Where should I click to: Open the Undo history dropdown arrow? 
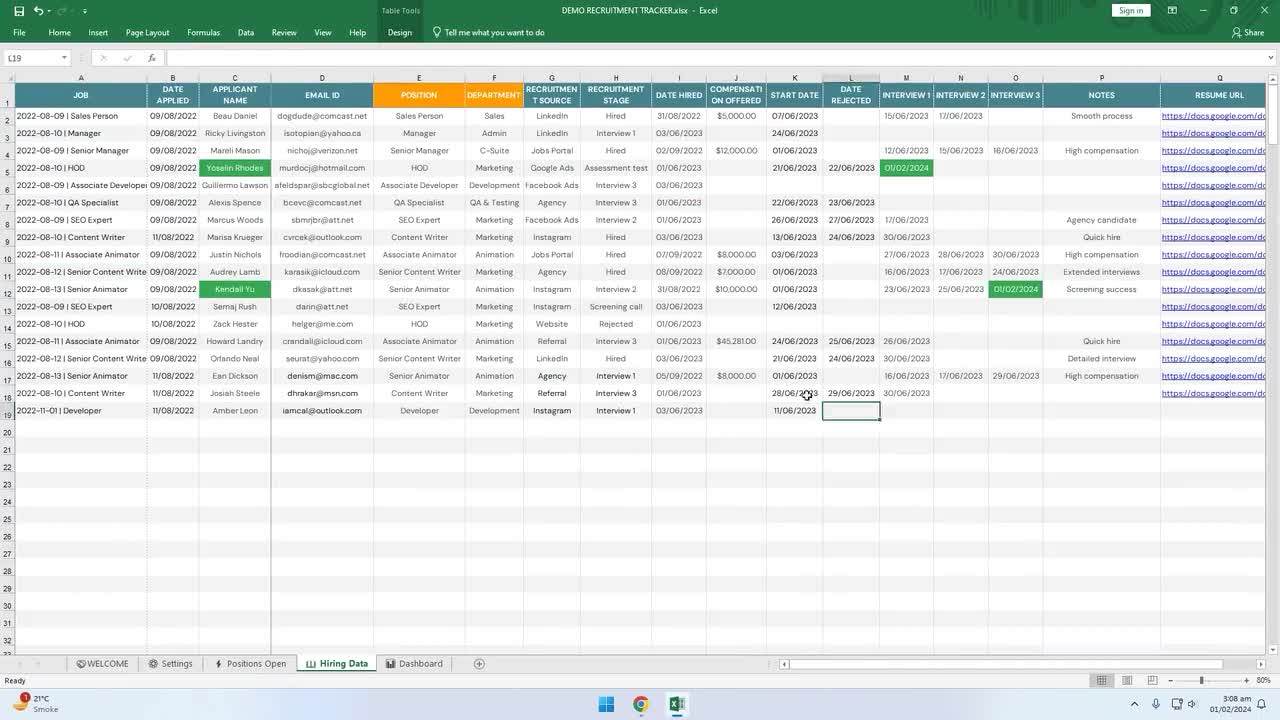tap(50, 11)
